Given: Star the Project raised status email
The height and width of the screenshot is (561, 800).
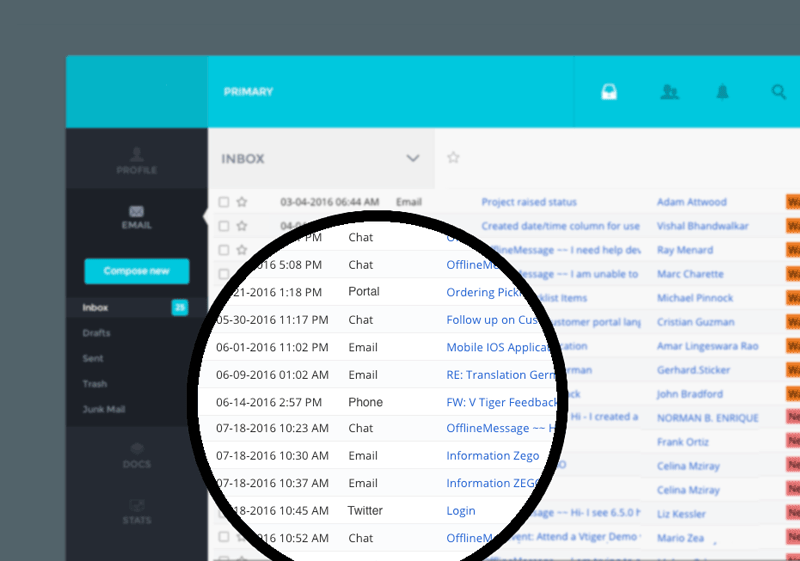Looking at the screenshot, I should point(242,202).
